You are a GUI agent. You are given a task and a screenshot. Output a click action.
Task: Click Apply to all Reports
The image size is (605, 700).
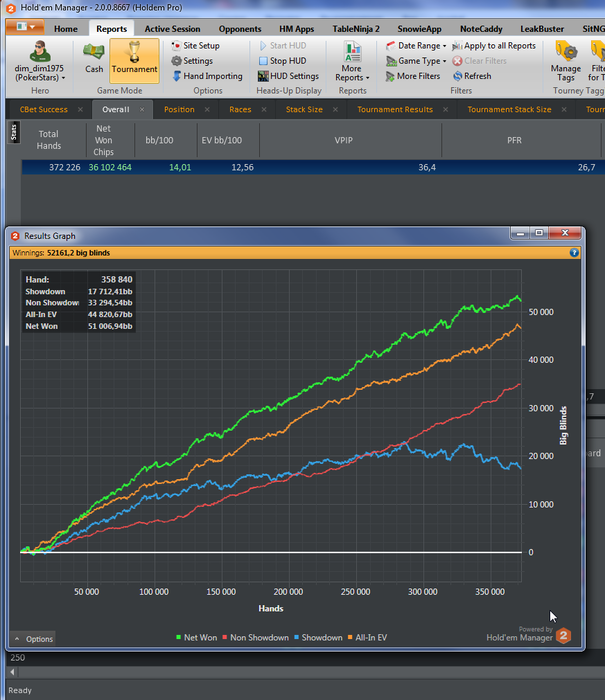pyautogui.click(x=494, y=46)
